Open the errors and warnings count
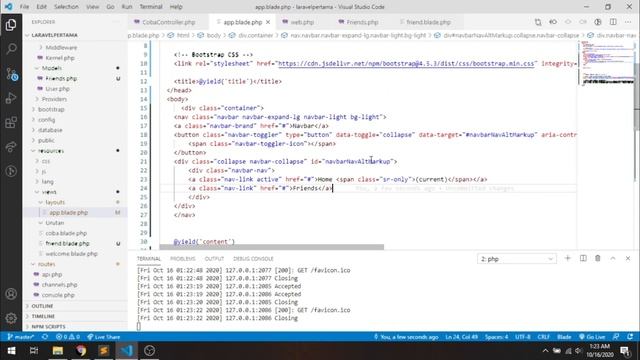The image size is (640, 360). tap(68, 337)
